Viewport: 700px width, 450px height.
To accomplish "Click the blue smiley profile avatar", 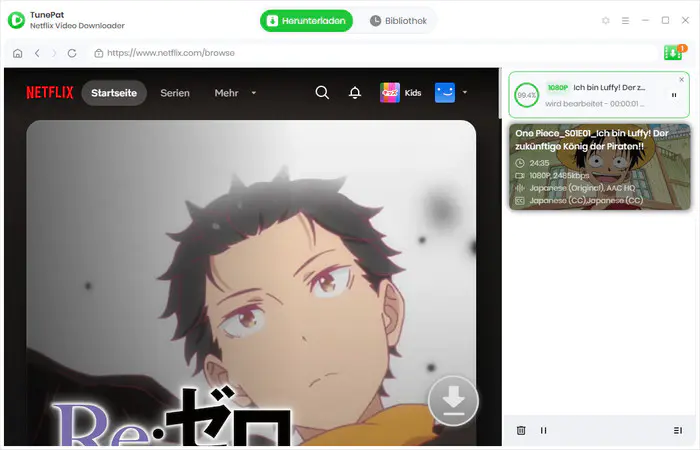I will (445, 92).
